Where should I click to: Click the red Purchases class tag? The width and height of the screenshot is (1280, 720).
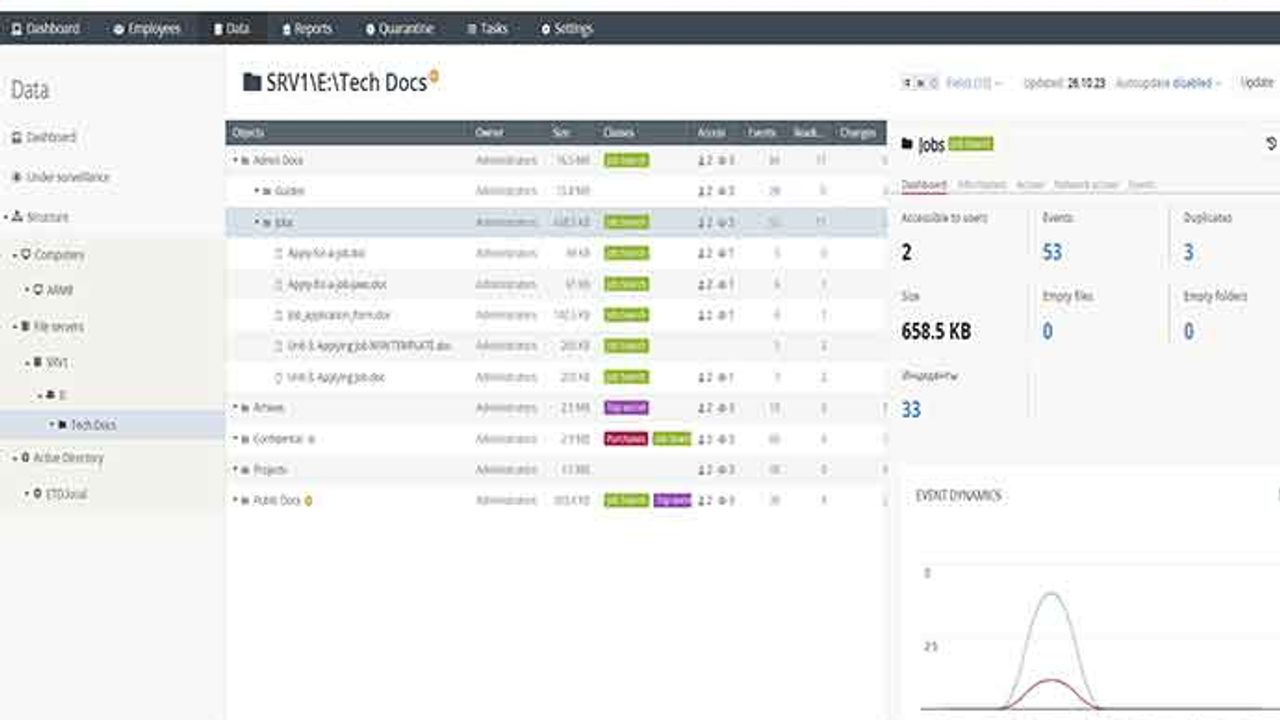click(x=626, y=439)
